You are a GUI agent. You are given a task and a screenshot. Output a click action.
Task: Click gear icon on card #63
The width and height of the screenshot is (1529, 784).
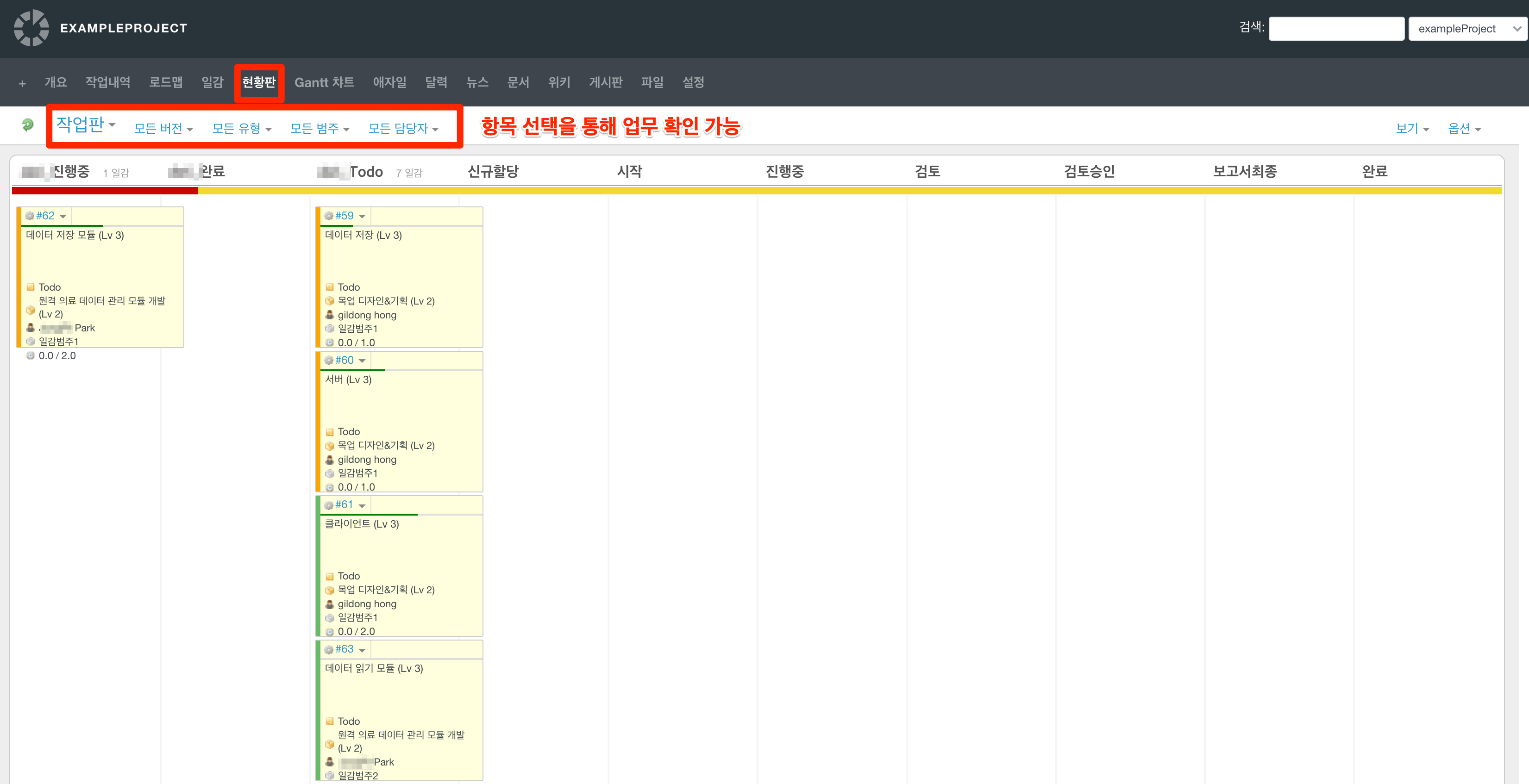pos(329,650)
